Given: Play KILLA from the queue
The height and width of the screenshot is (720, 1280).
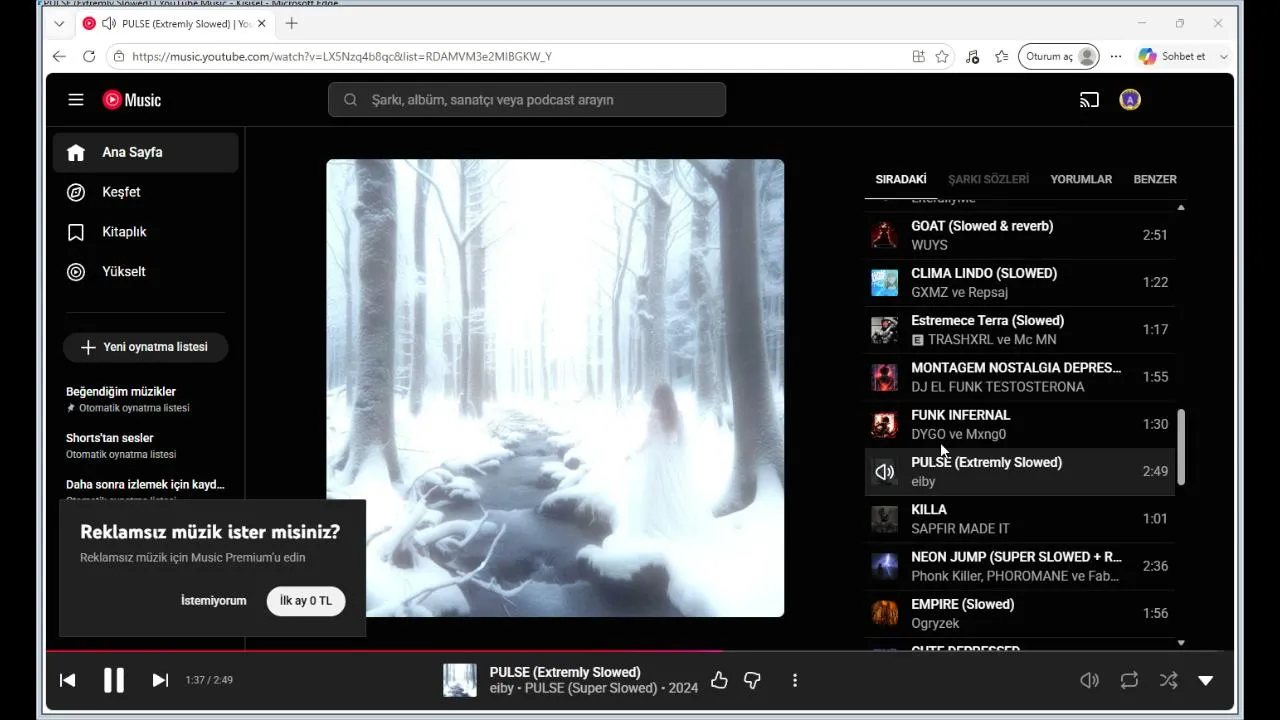Looking at the screenshot, I should (x=1020, y=519).
